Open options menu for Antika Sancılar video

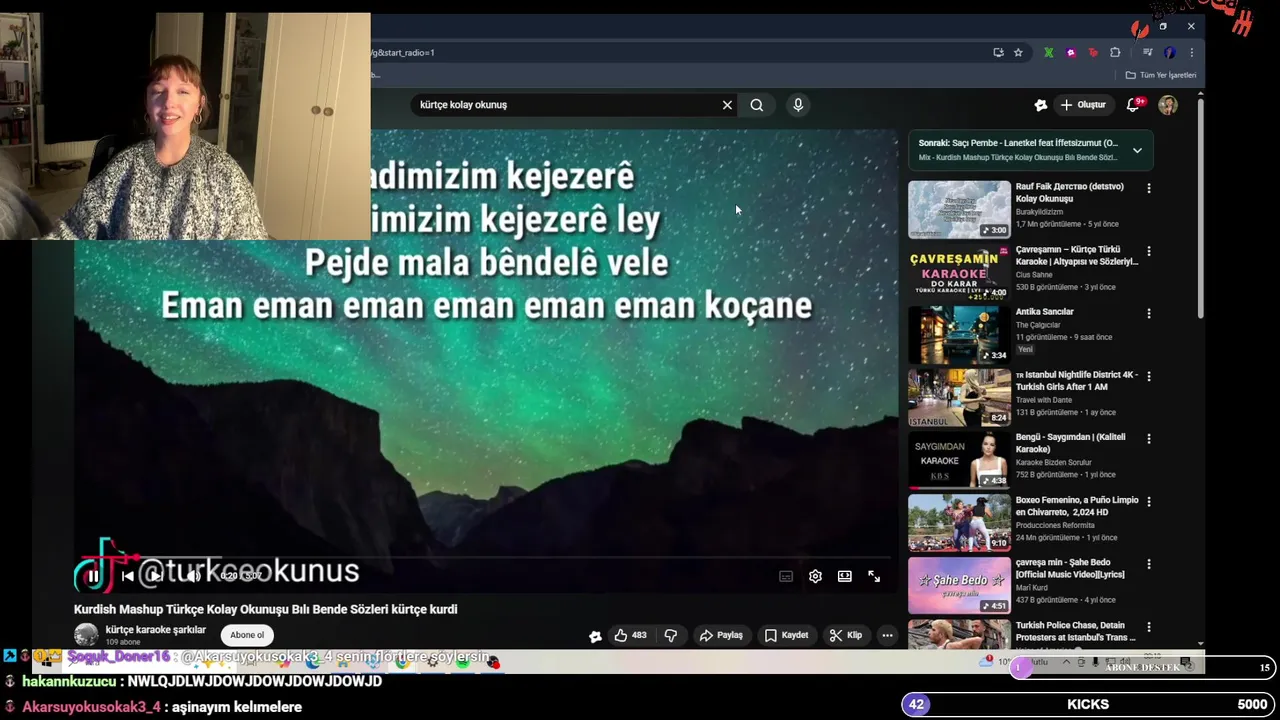[x=1148, y=313]
